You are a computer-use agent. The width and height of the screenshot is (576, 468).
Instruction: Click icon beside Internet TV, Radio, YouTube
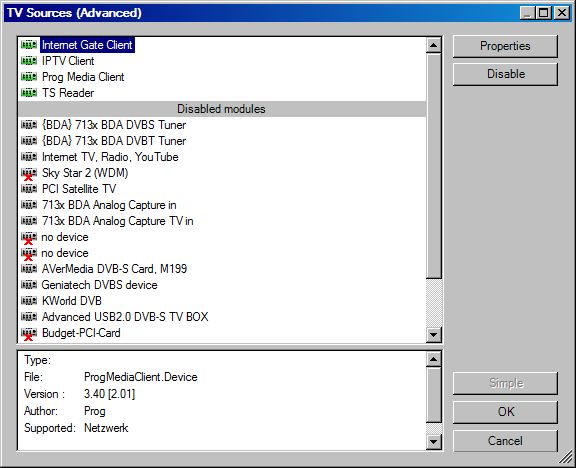click(x=29, y=157)
